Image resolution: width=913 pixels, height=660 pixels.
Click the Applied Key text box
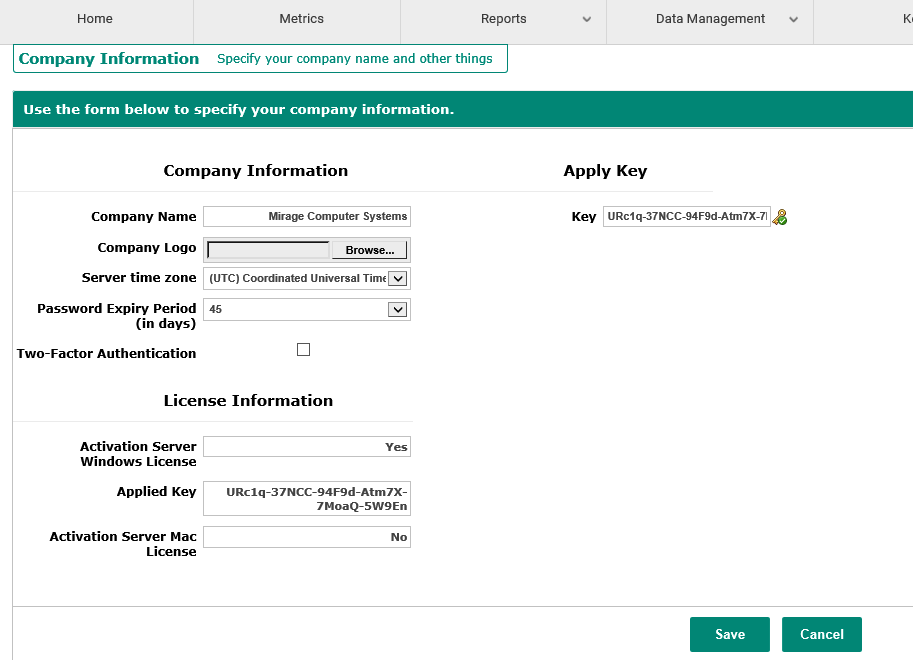tap(306, 499)
